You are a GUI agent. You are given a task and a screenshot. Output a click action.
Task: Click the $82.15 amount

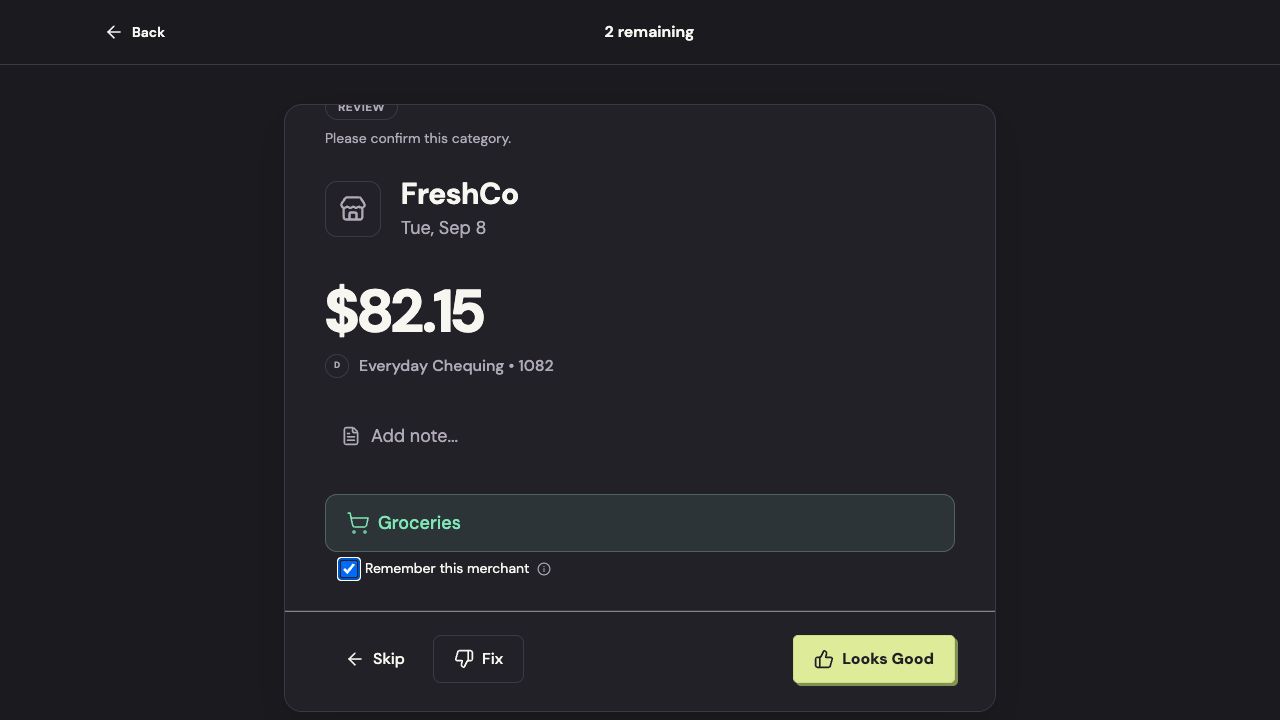tap(405, 310)
